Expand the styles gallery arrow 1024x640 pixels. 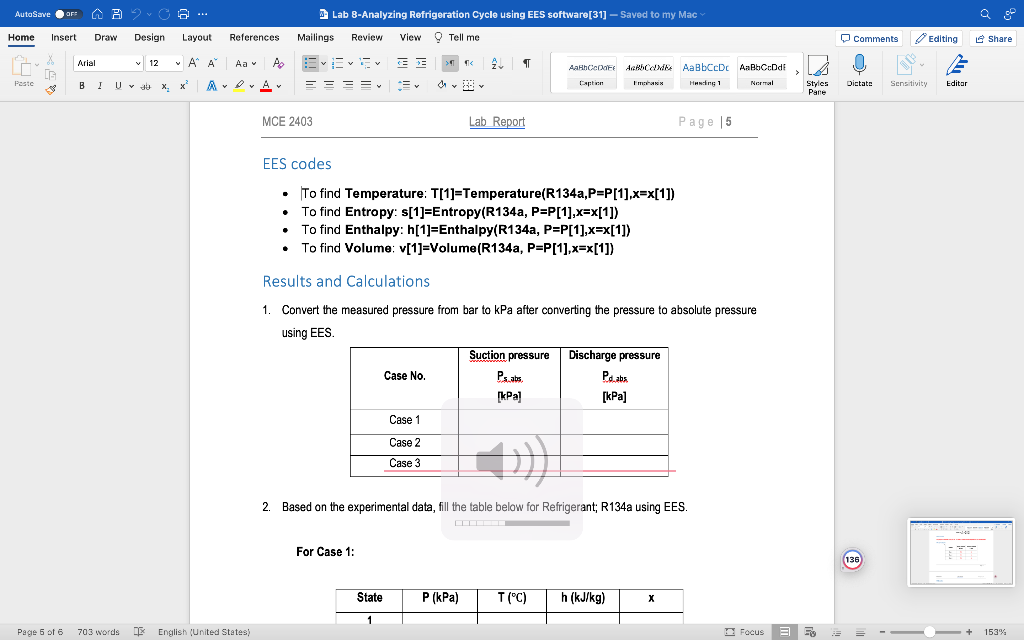(x=797, y=72)
